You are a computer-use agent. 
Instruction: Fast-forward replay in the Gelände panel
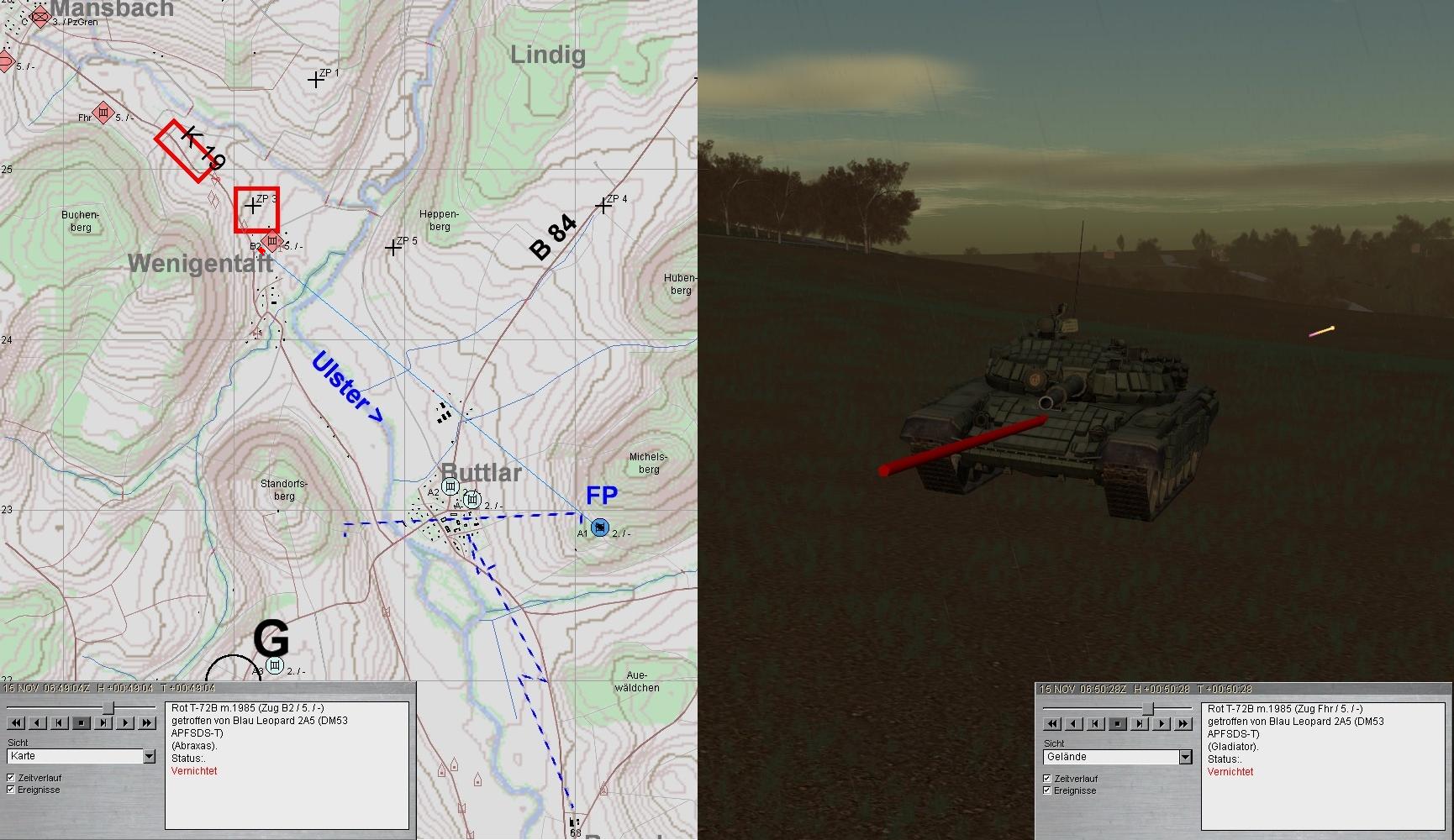[1183, 723]
